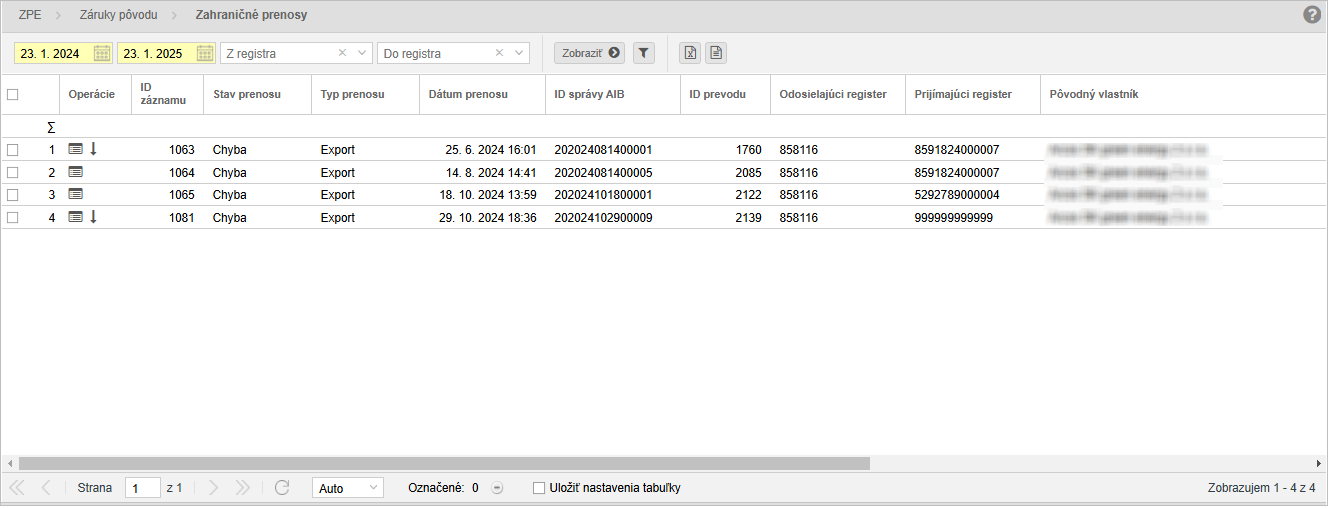Viewport: 1328px width, 509px height.
Task: Click the filter funnel icon
Action: click(x=644, y=53)
